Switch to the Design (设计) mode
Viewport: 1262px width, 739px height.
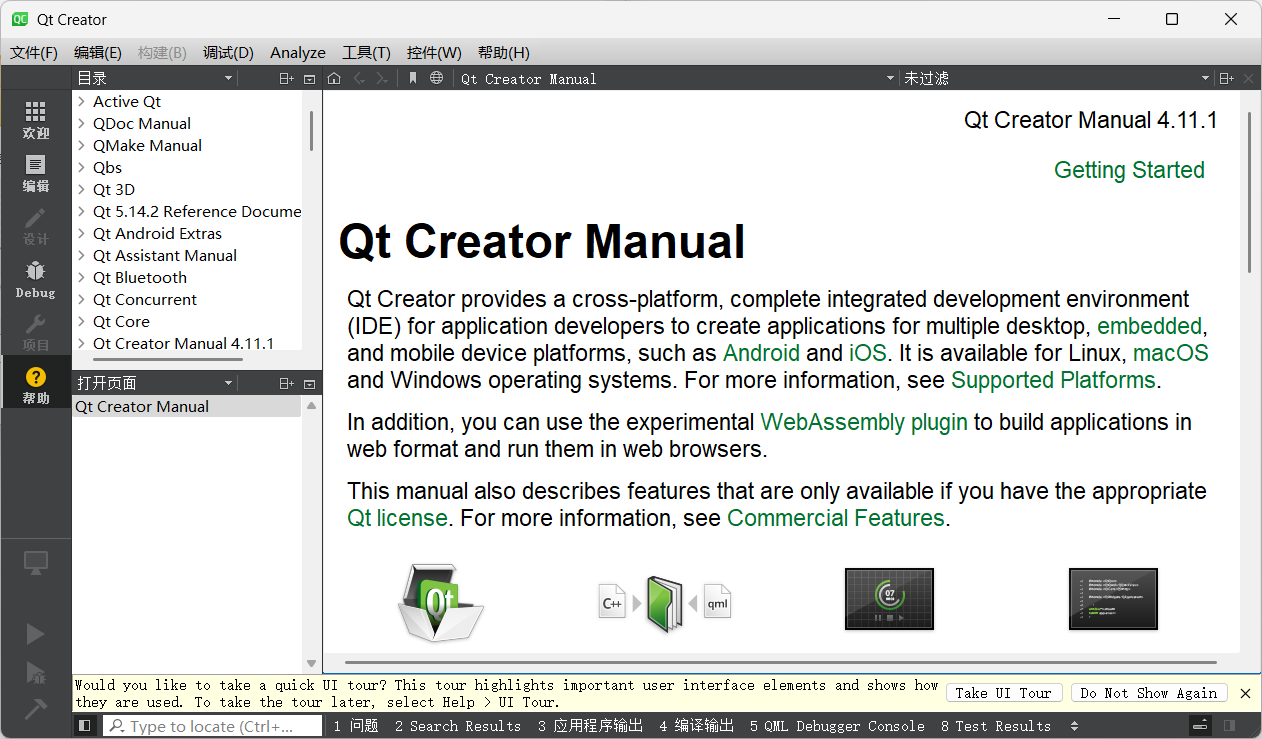[36, 227]
